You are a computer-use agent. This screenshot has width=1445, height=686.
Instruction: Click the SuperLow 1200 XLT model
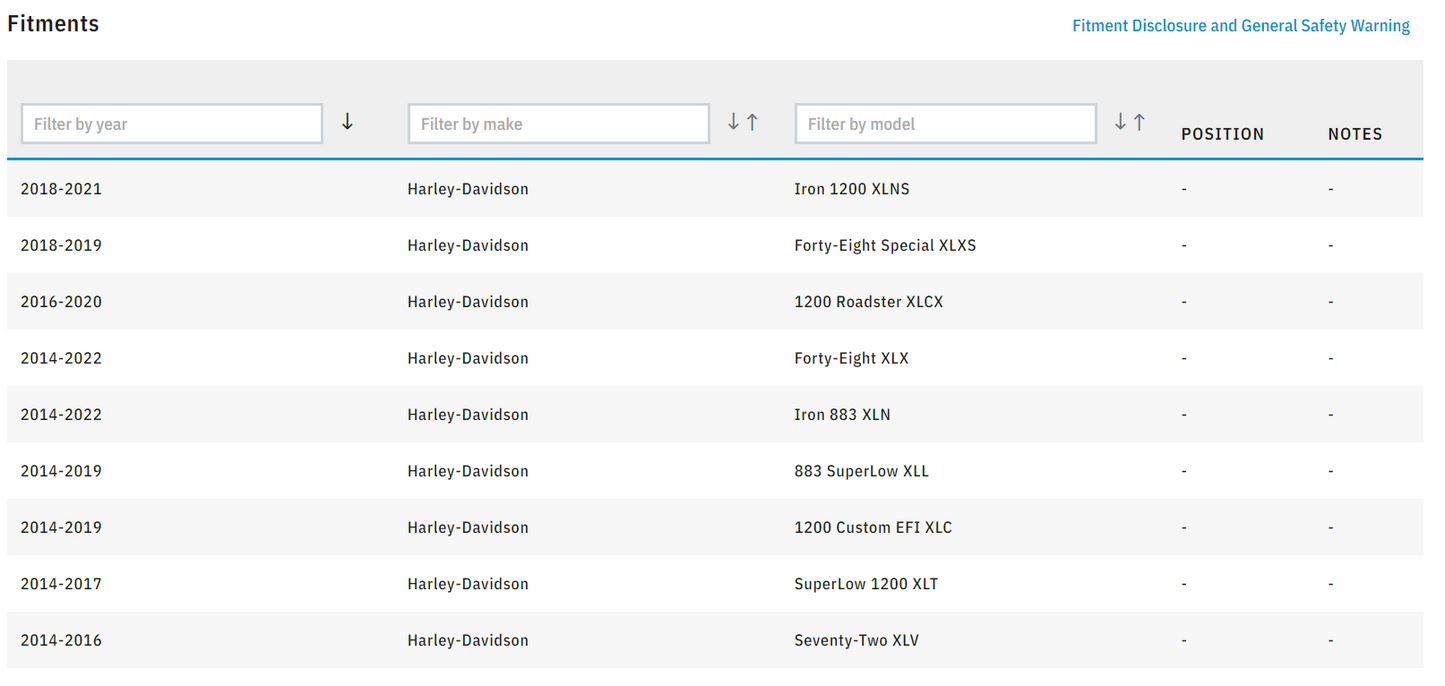click(865, 584)
